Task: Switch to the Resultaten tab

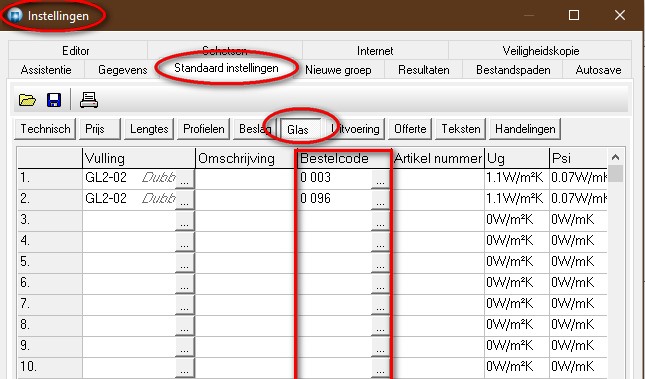Action: click(x=423, y=70)
